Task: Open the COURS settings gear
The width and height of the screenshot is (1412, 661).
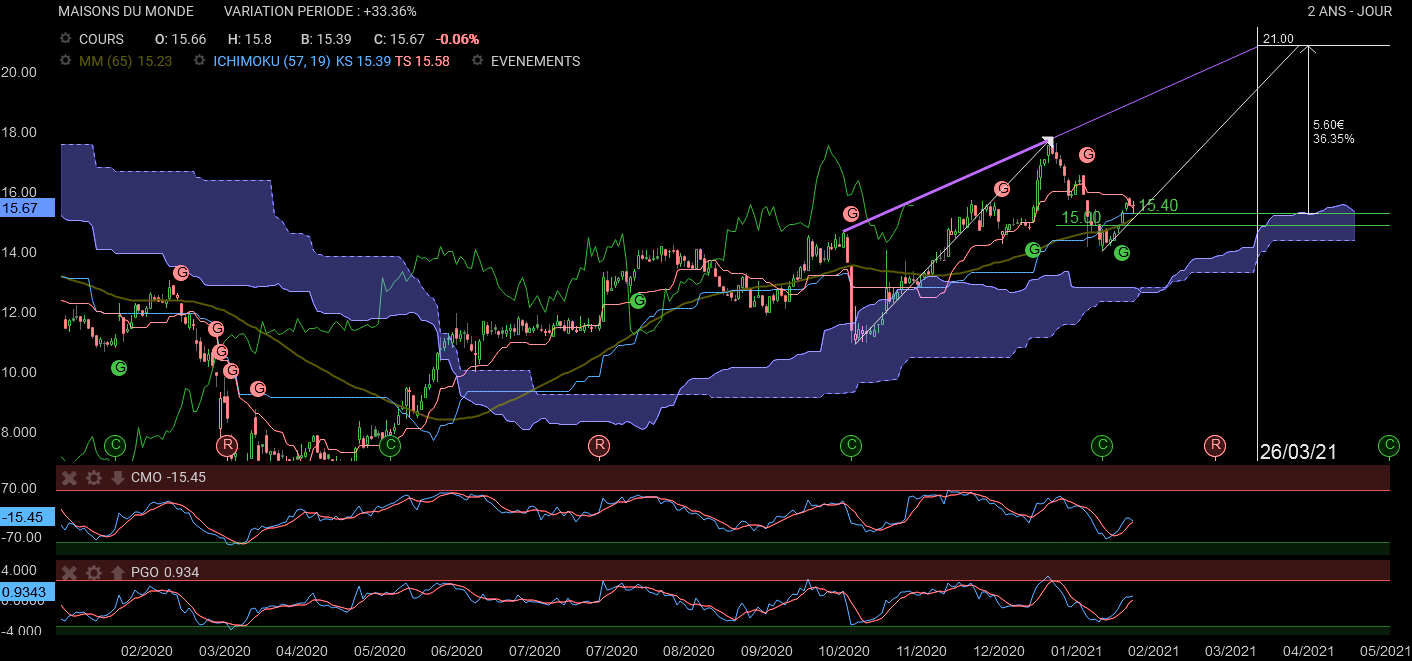Action: 66,39
